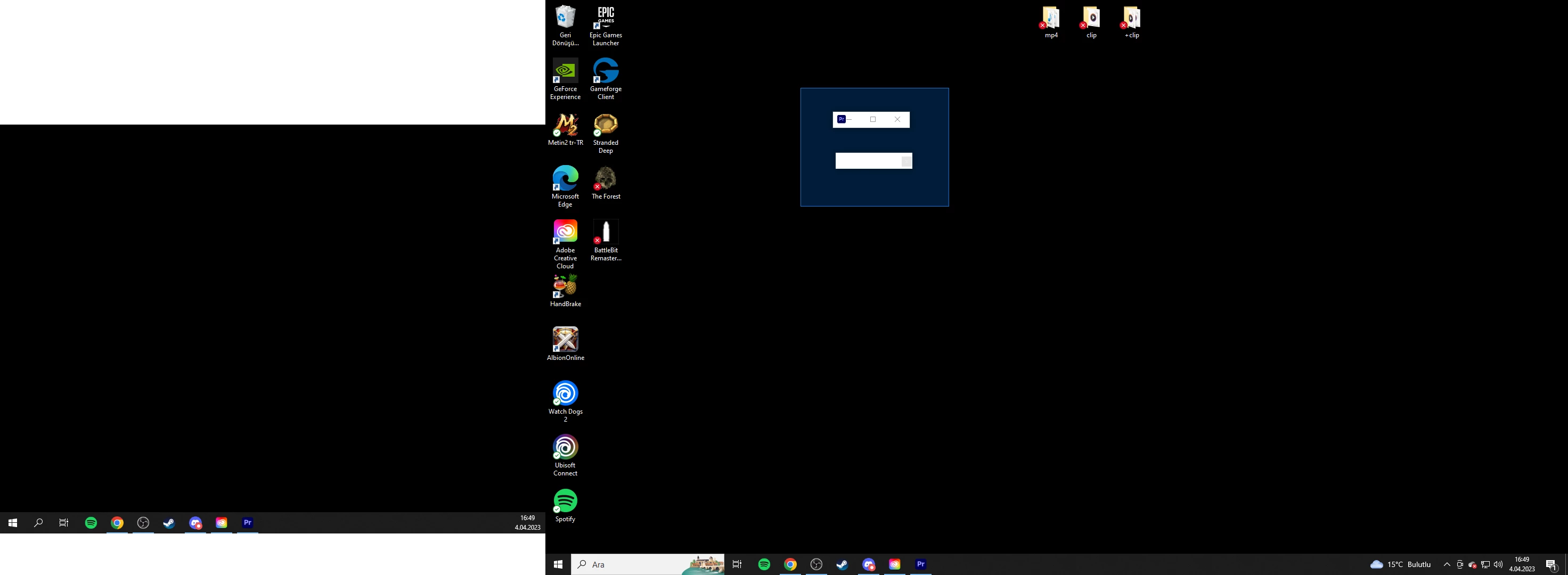Expand the dropdown arrow in the small Premiere window
The image size is (1568, 575).
point(907,161)
